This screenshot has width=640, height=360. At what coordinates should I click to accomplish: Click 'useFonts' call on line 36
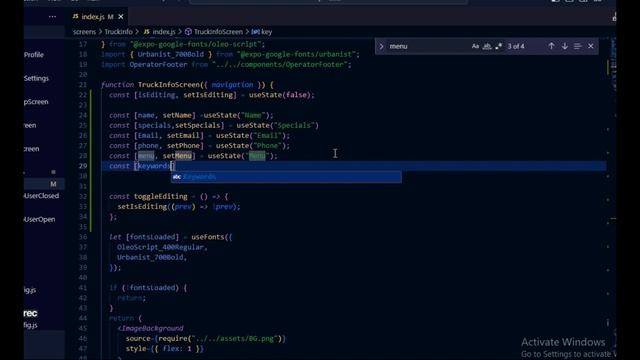coord(208,237)
